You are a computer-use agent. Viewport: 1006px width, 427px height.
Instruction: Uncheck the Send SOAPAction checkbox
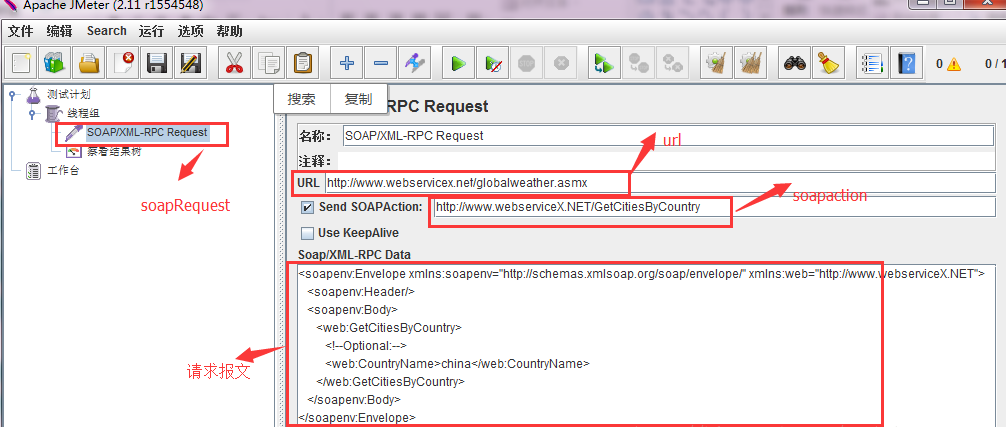click(x=308, y=207)
